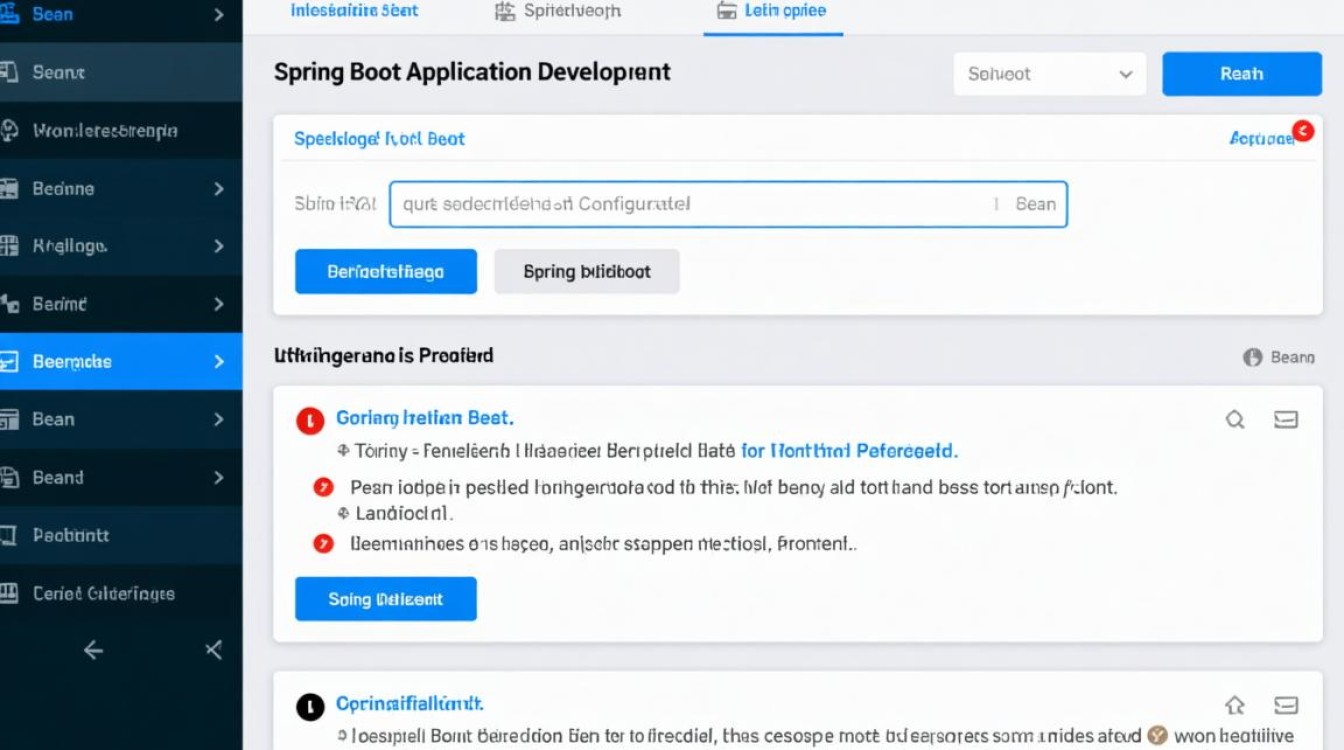Click the Wronleresrenpia sidebar icon
The image size is (1344, 750).
10,130
